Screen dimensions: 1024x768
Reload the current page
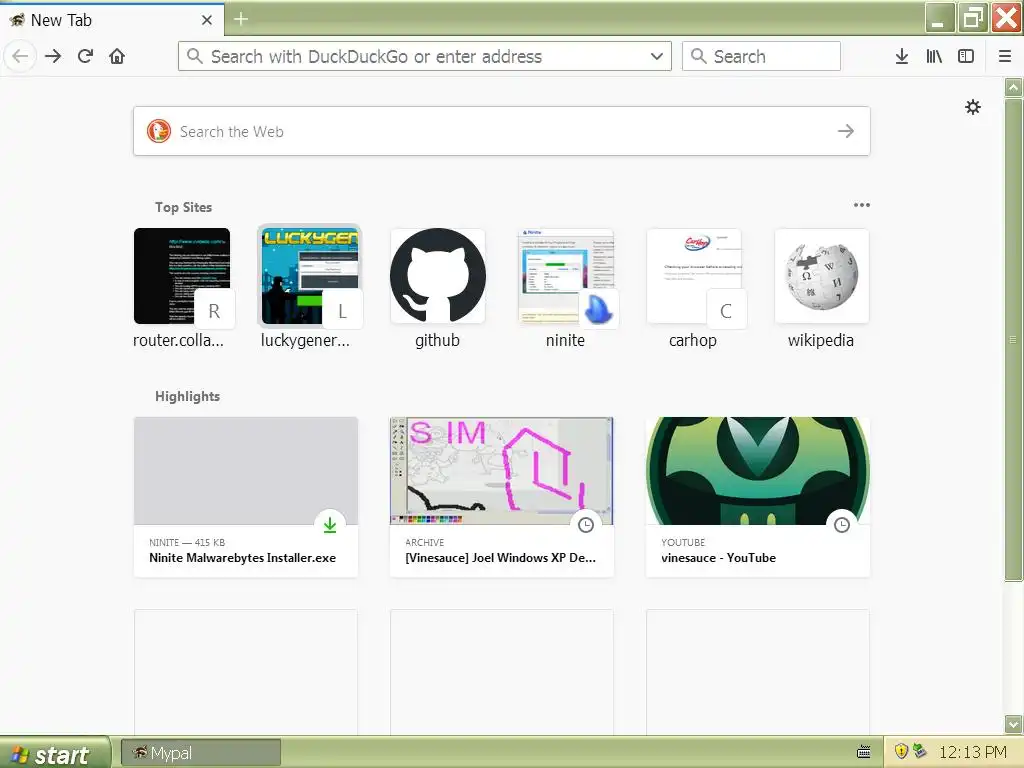tap(85, 56)
